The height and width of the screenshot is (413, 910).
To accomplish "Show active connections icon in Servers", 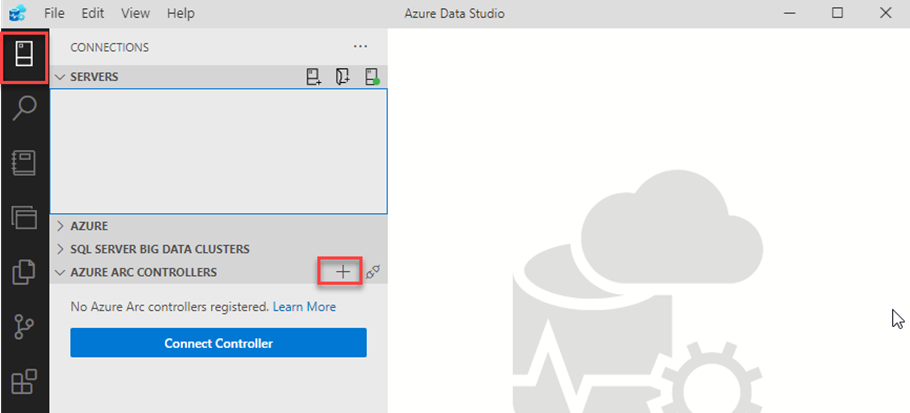I will 372,77.
